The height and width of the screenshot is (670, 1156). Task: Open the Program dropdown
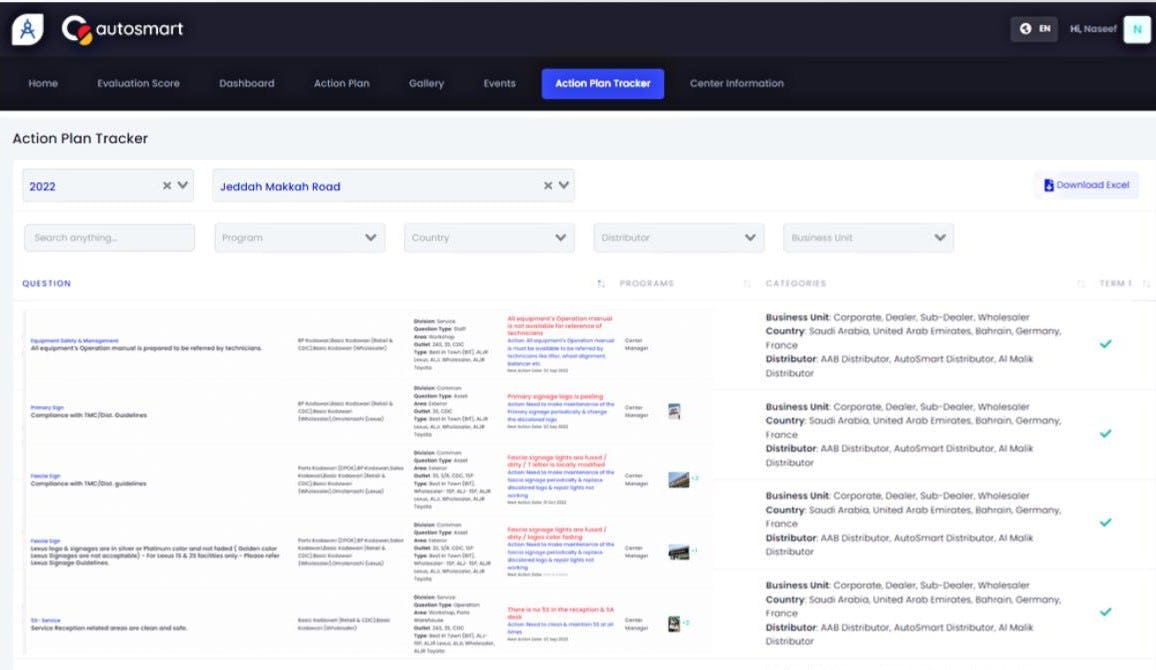tap(298, 237)
